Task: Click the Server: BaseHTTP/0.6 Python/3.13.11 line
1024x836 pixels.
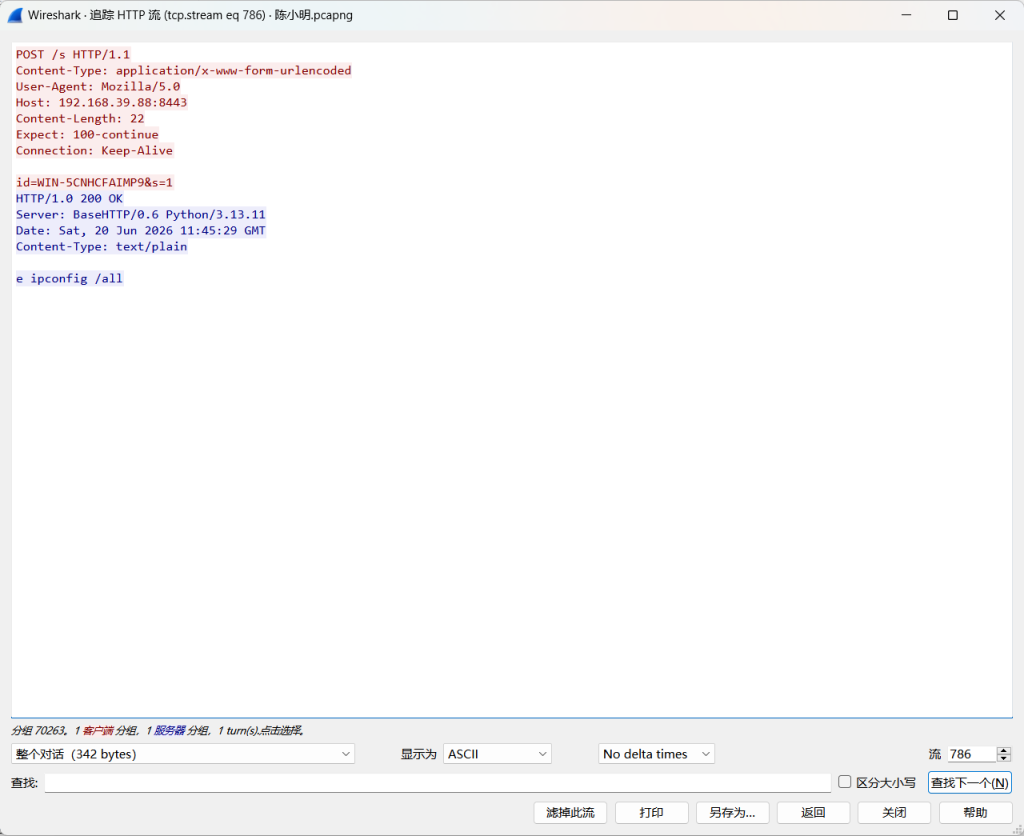Action: [x=141, y=214]
